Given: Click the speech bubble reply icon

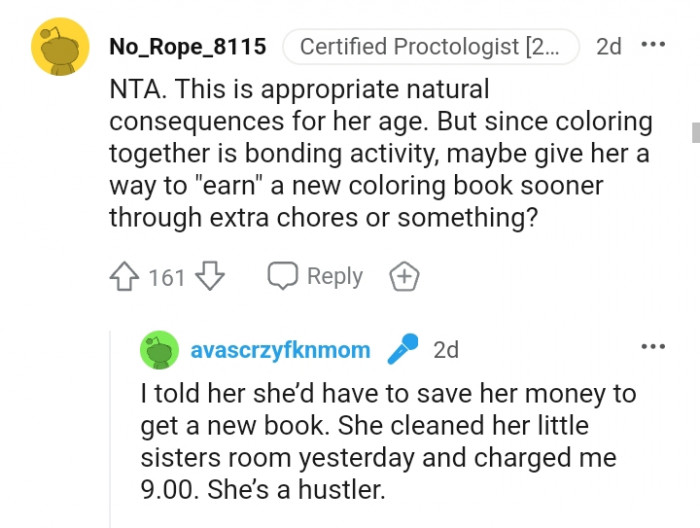Looking at the screenshot, I should coord(283,277).
